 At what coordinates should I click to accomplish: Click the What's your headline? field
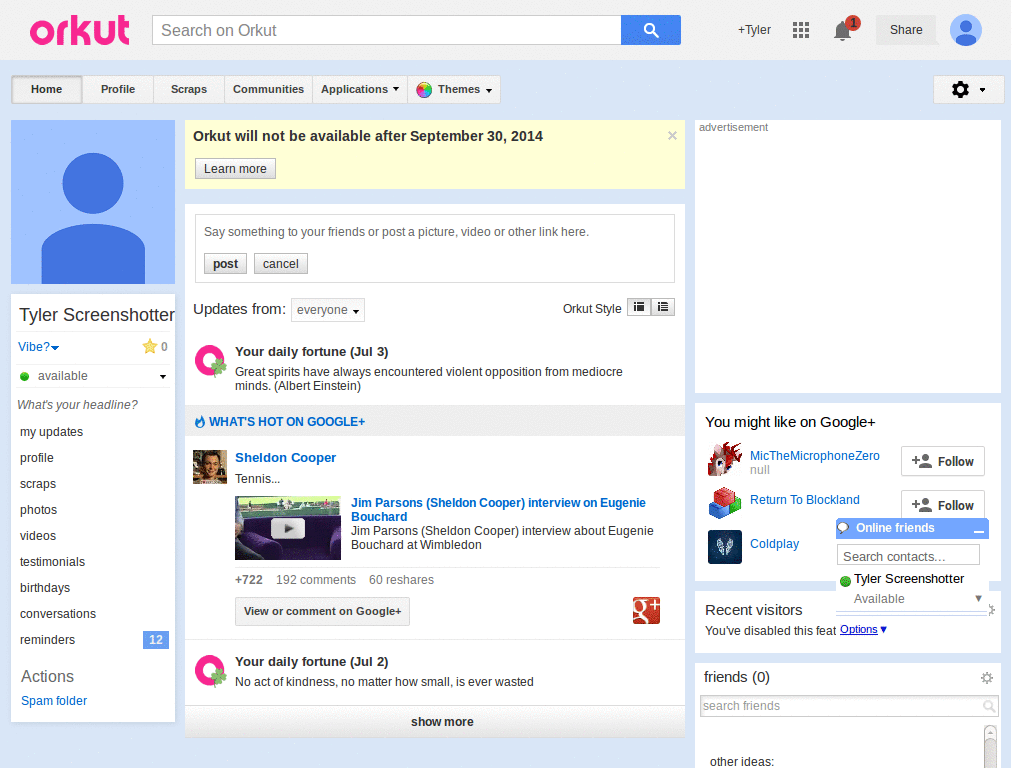[x=78, y=405]
